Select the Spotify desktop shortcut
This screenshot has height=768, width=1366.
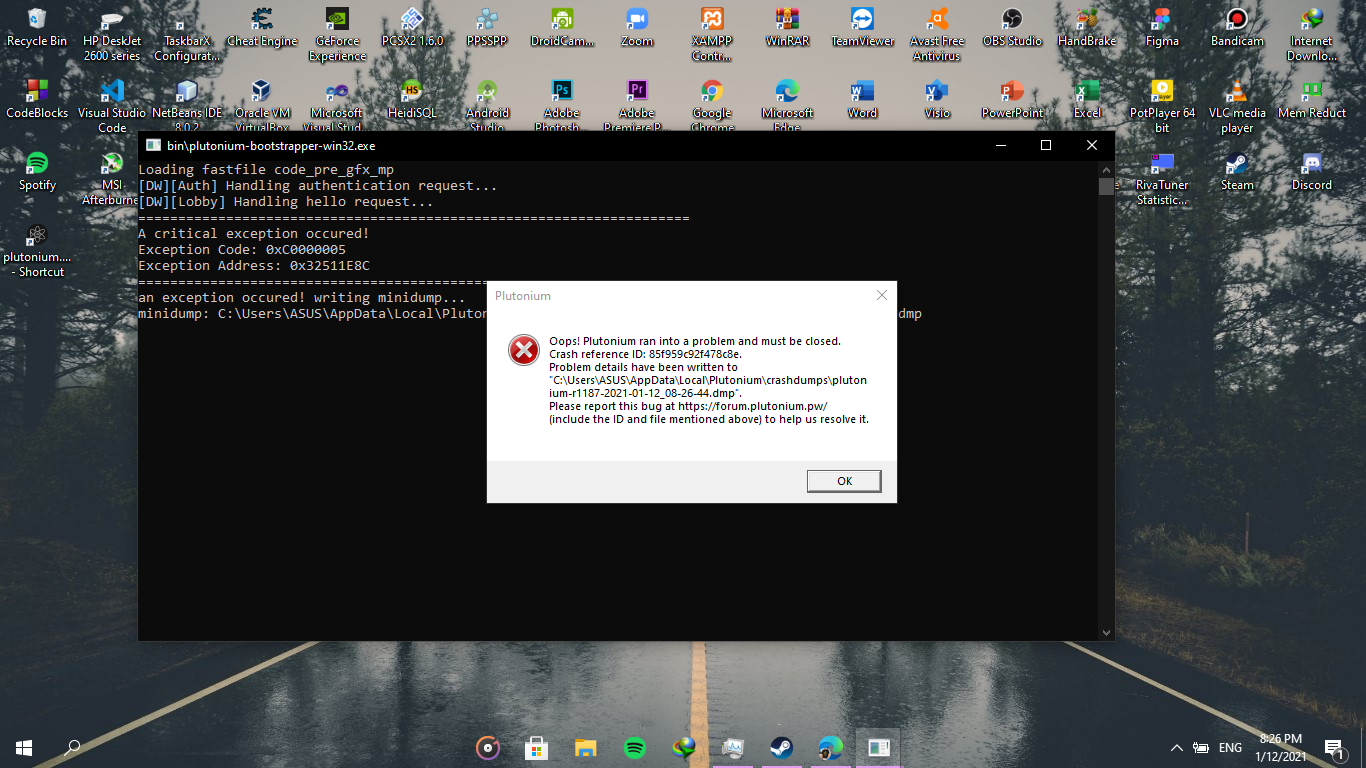[37, 171]
